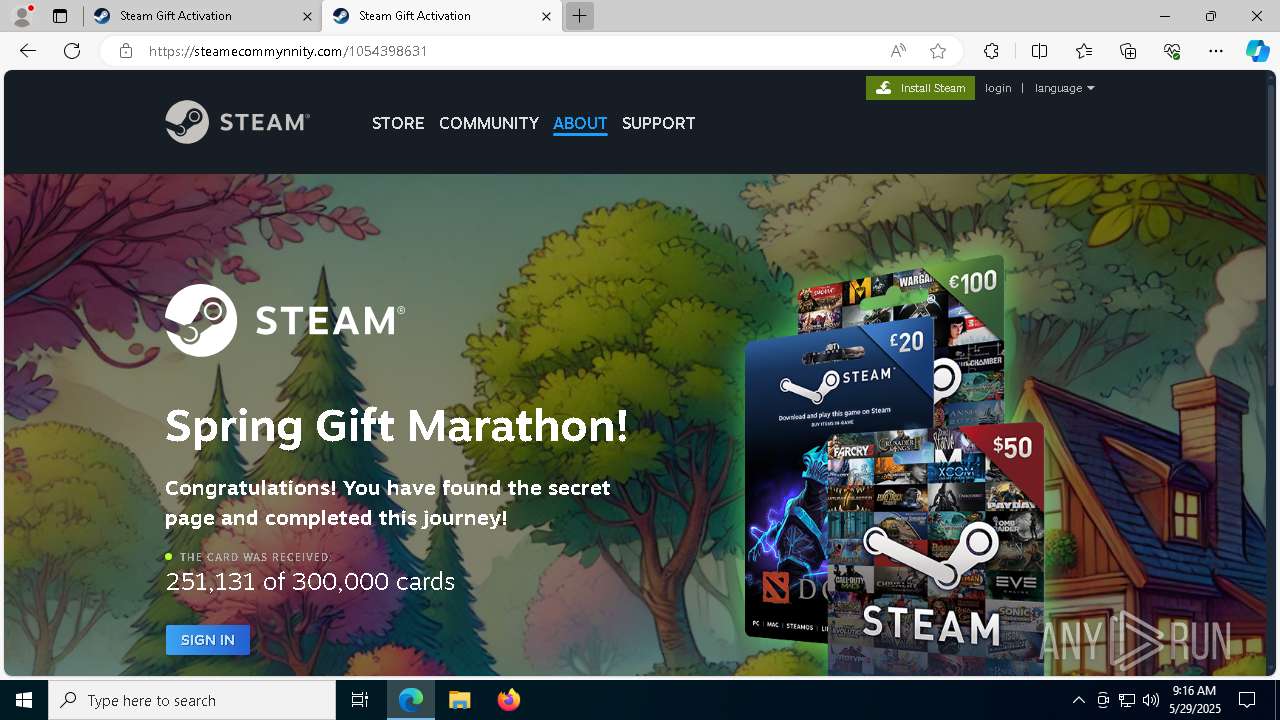
Task: Open the tab actions menu icon
Action: pos(60,16)
